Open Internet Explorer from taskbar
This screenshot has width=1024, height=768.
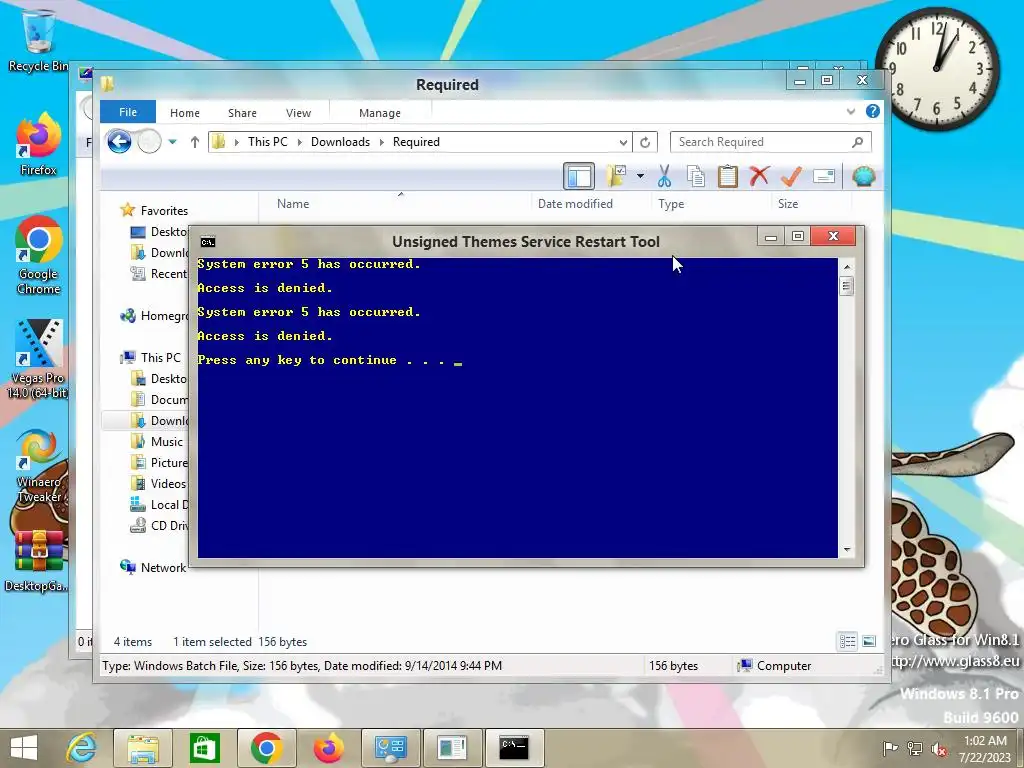81,748
